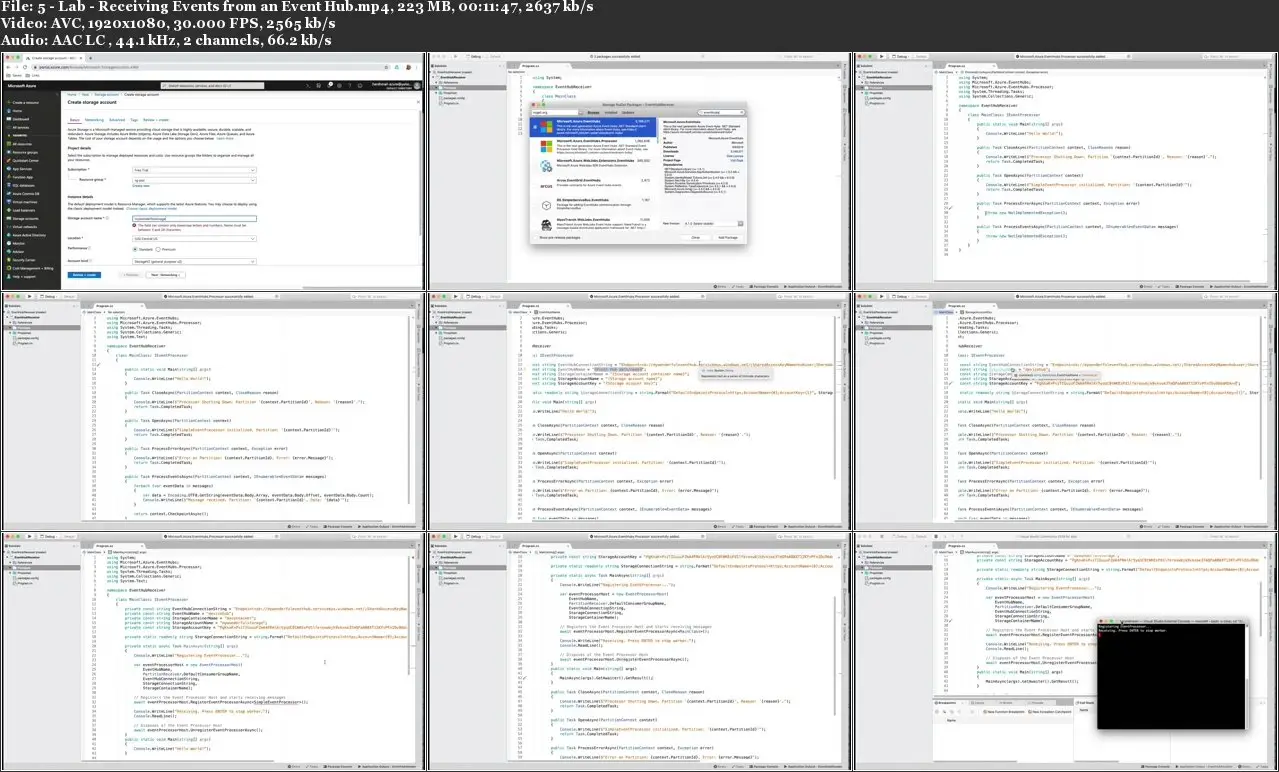This screenshot has height=772, width=1279.
Task: Select the Standard performance radio in Azure frame
Action: click(135, 249)
